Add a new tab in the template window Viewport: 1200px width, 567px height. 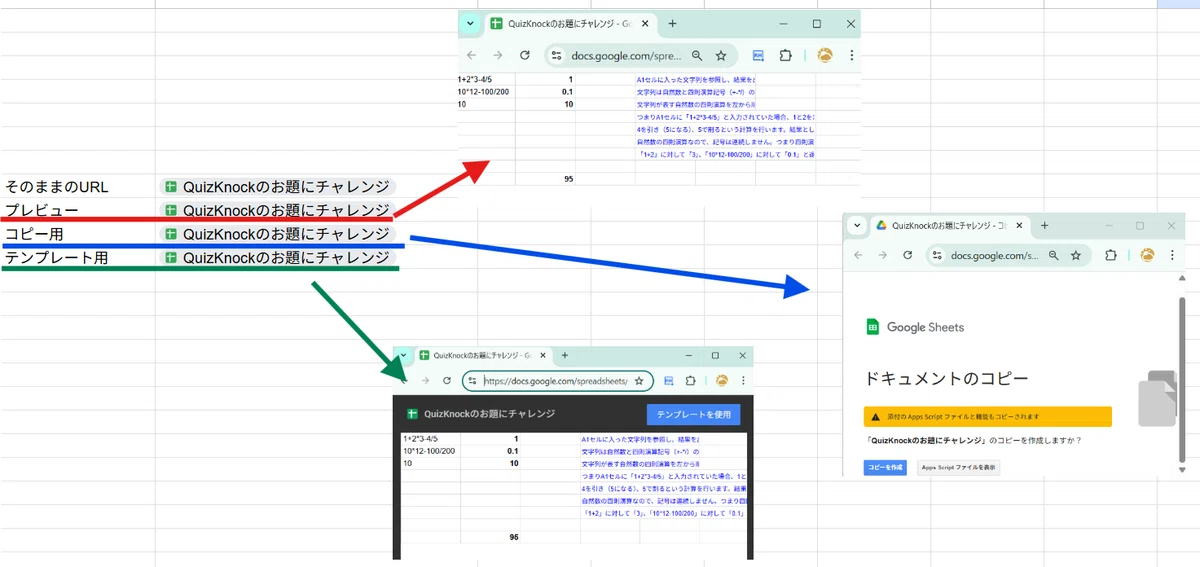(564, 355)
